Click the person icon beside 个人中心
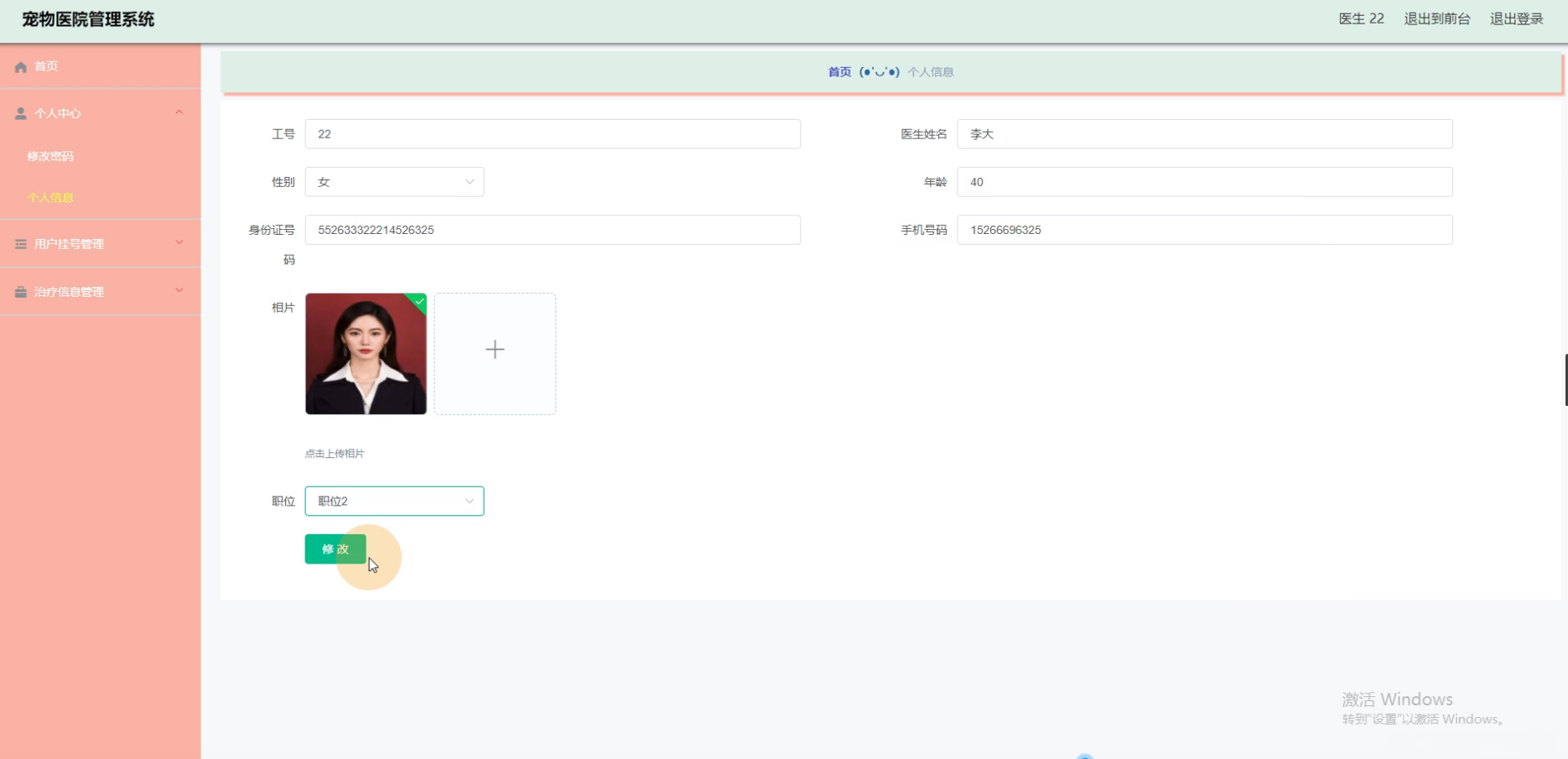 21,113
